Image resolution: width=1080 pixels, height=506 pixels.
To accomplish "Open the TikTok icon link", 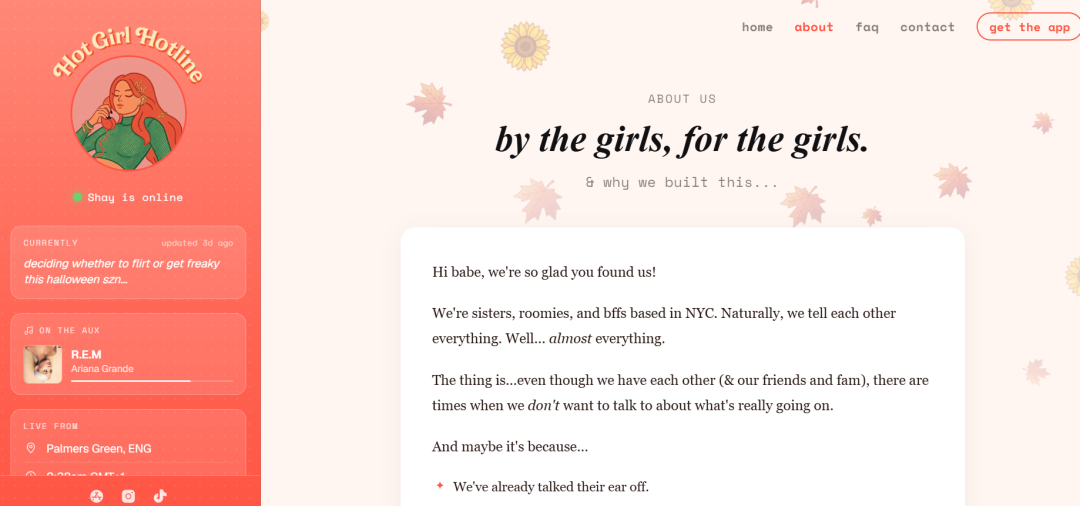I will coord(160,496).
